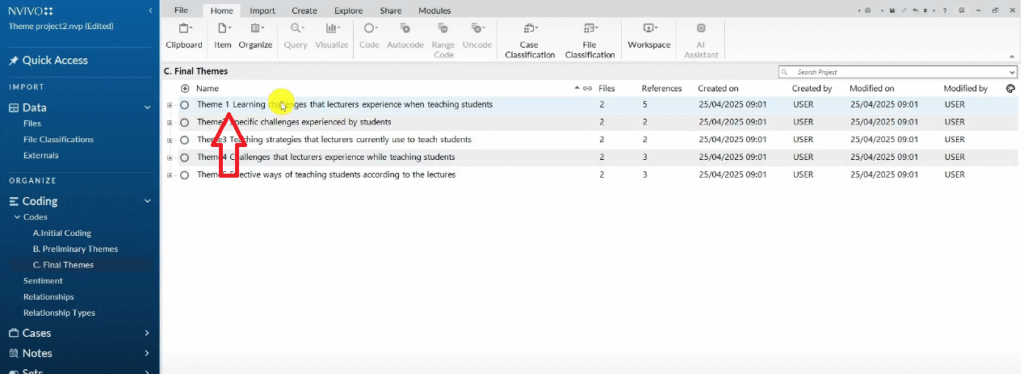Image resolution: width=1024 pixels, height=374 pixels.
Task: Click the Range Code ribbon icon
Action: (x=443, y=29)
